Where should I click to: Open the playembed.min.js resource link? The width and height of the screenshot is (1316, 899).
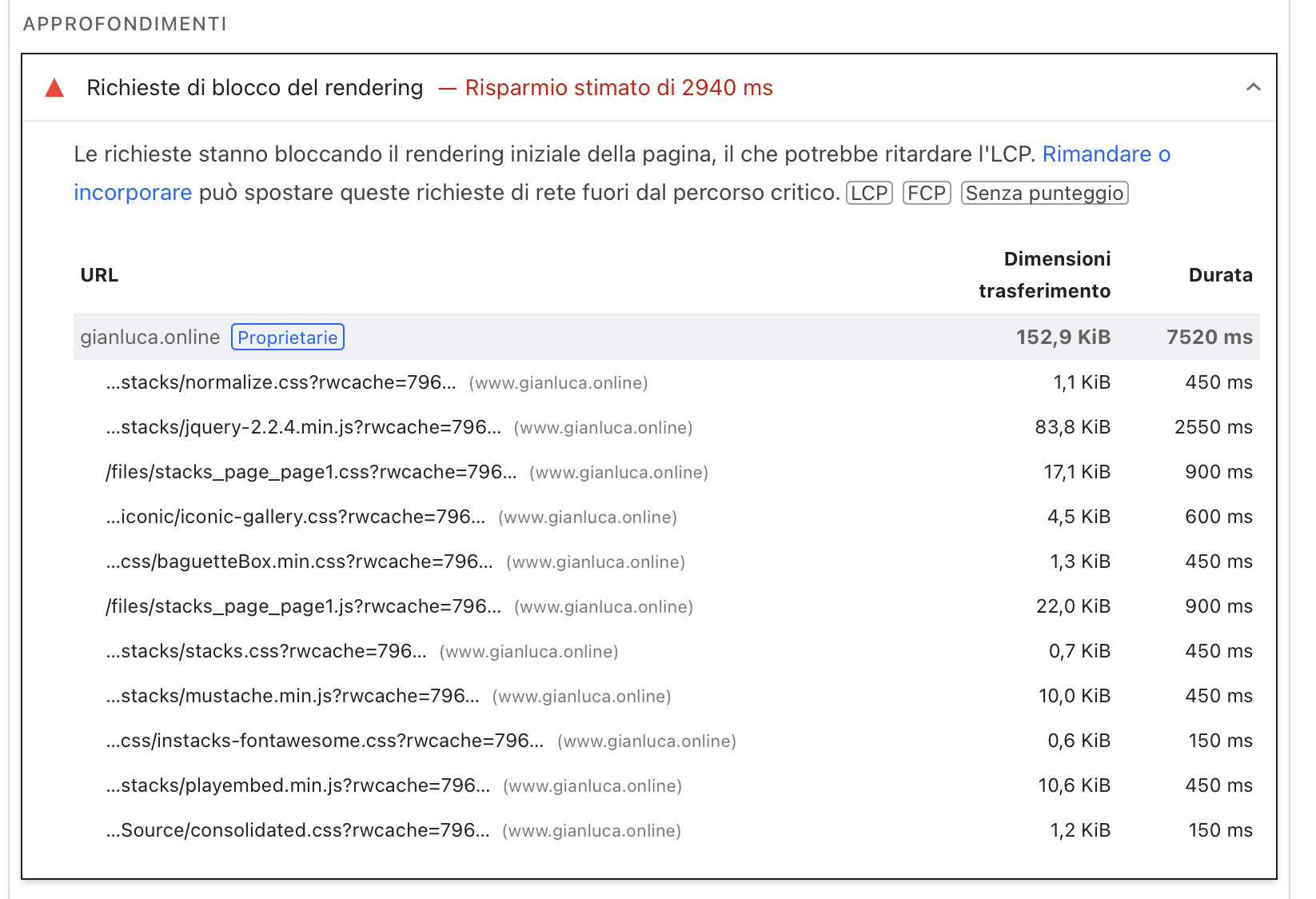click(297, 786)
